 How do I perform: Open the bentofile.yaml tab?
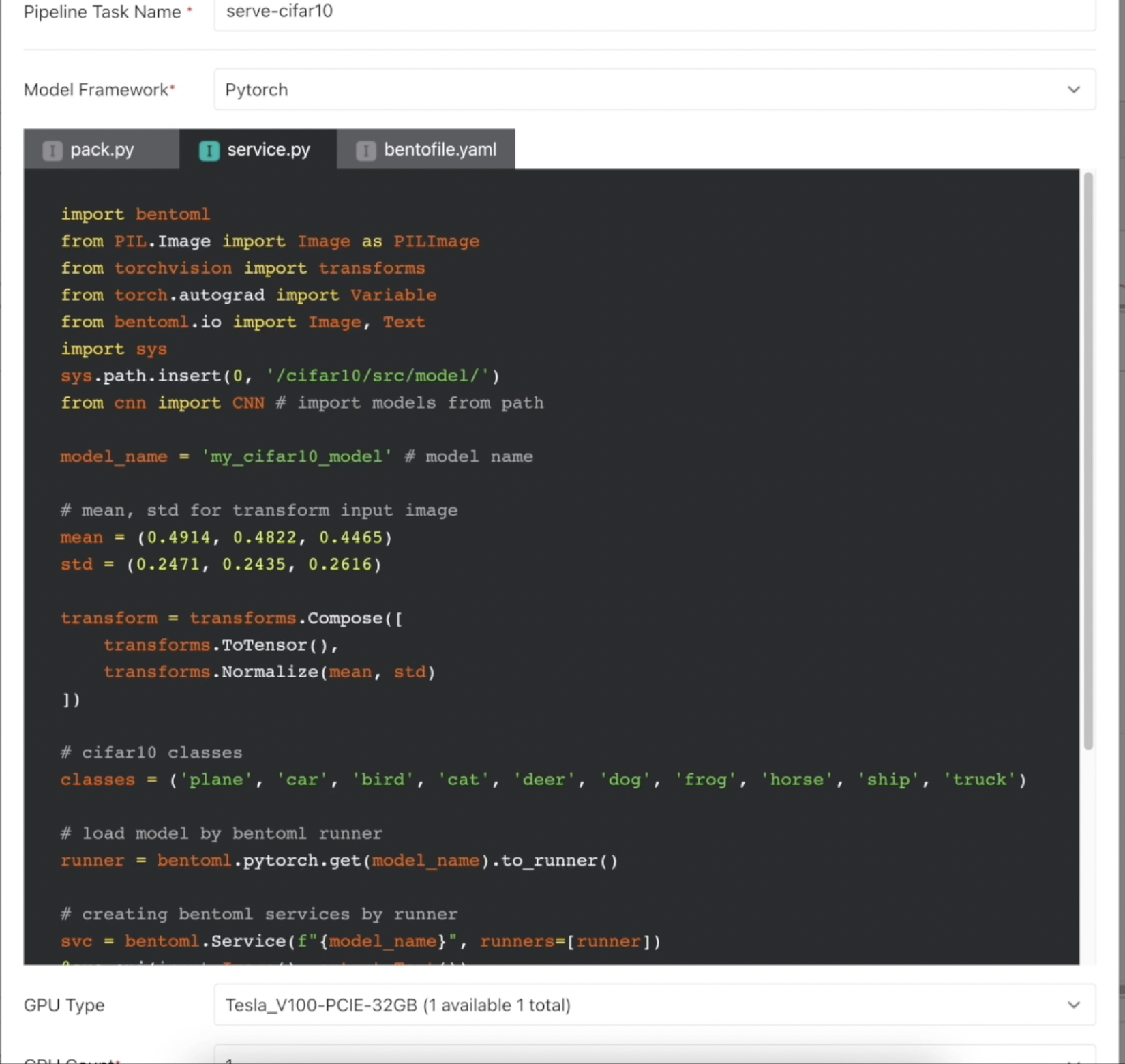pos(426,149)
